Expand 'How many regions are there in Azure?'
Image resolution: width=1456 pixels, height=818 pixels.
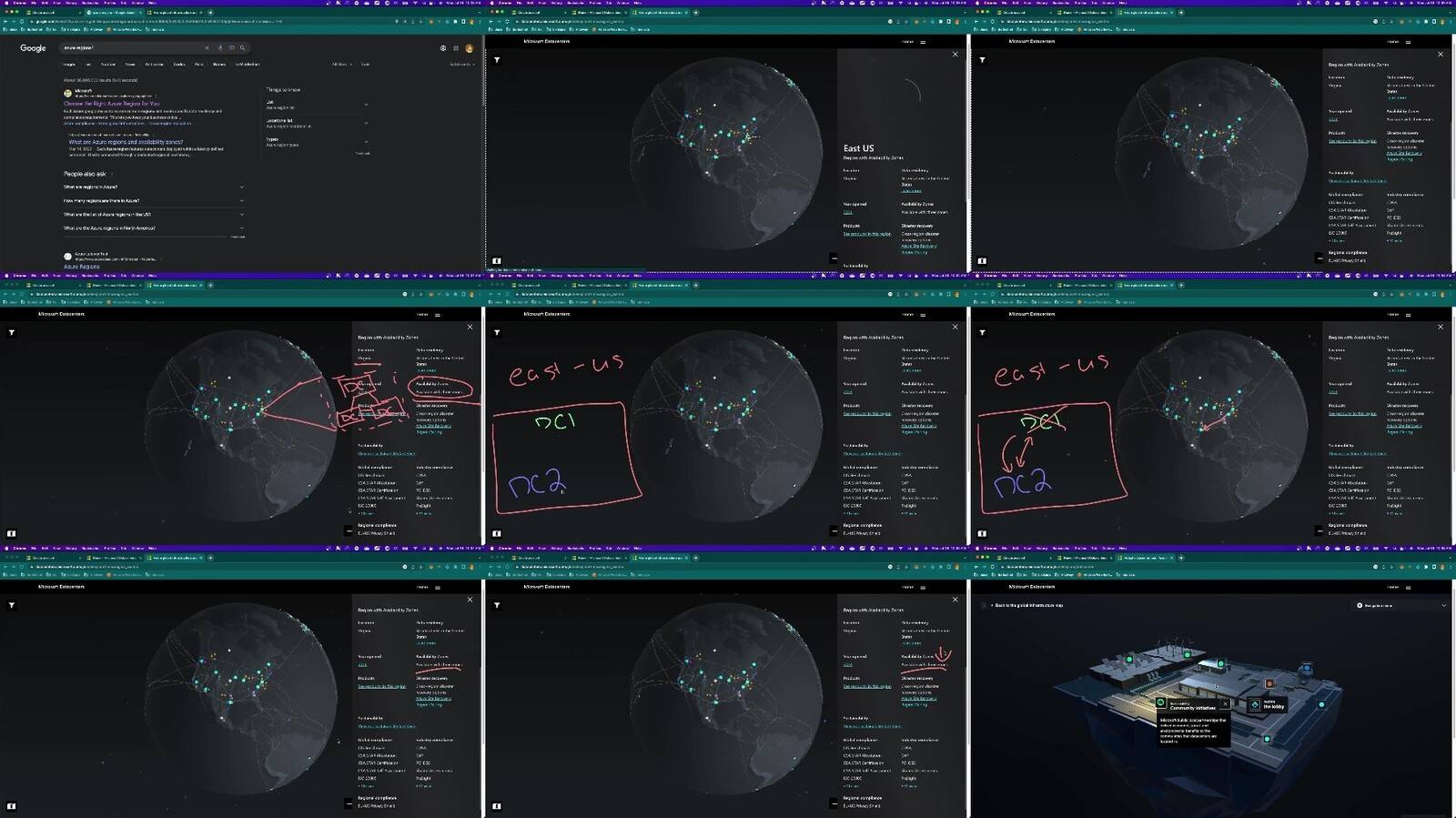tap(153, 201)
